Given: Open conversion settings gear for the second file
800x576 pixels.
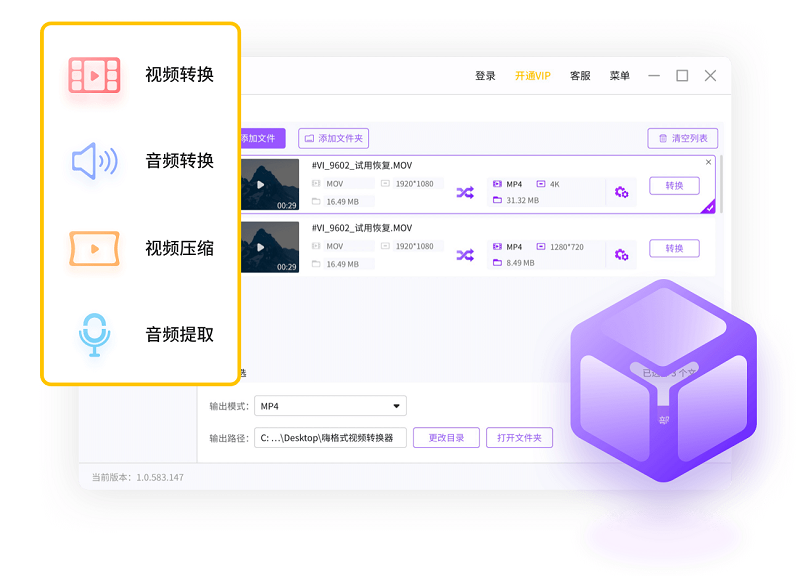Looking at the screenshot, I should (x=622, y=256).
